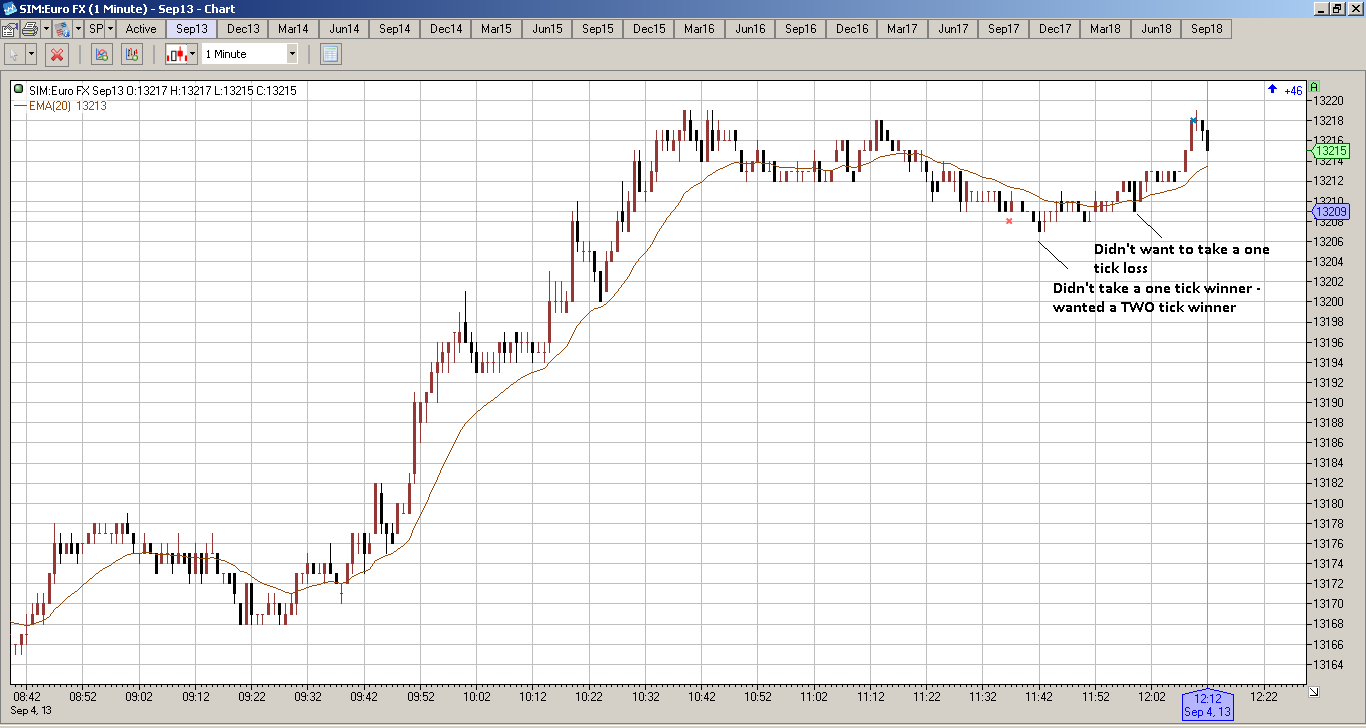Select the pointer cursor tool

(x=14, y=54)
